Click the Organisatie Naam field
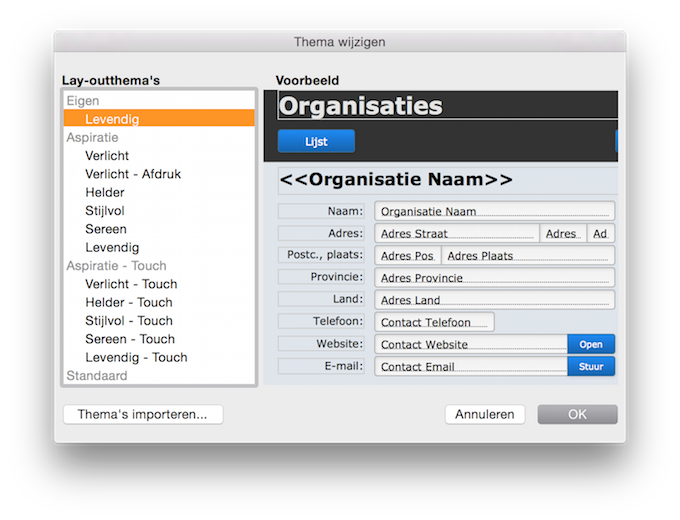The width and height of the screenshot is (680, 520). pos(494,211)
